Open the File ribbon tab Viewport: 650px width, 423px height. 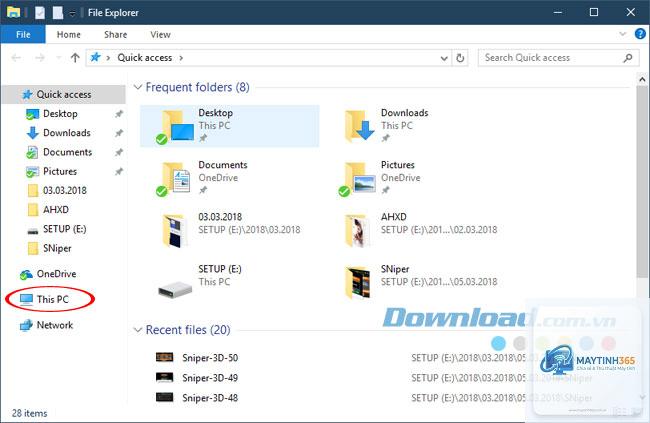coord(23,34)
